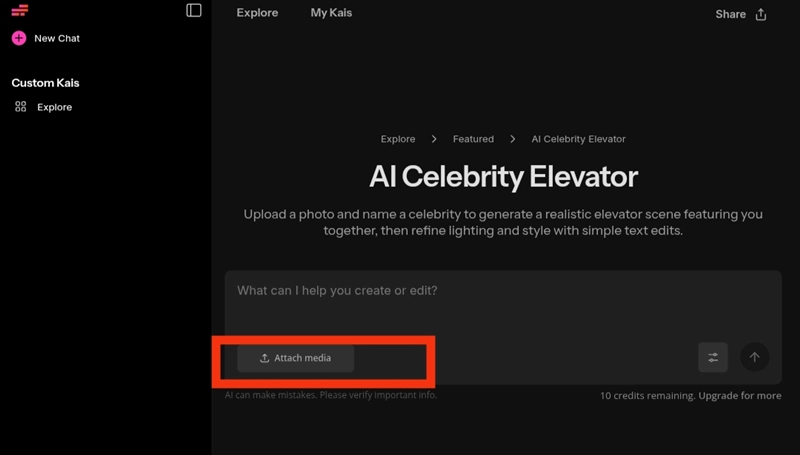
Task: Click the share upload icon
Action: tap(761, 15)
